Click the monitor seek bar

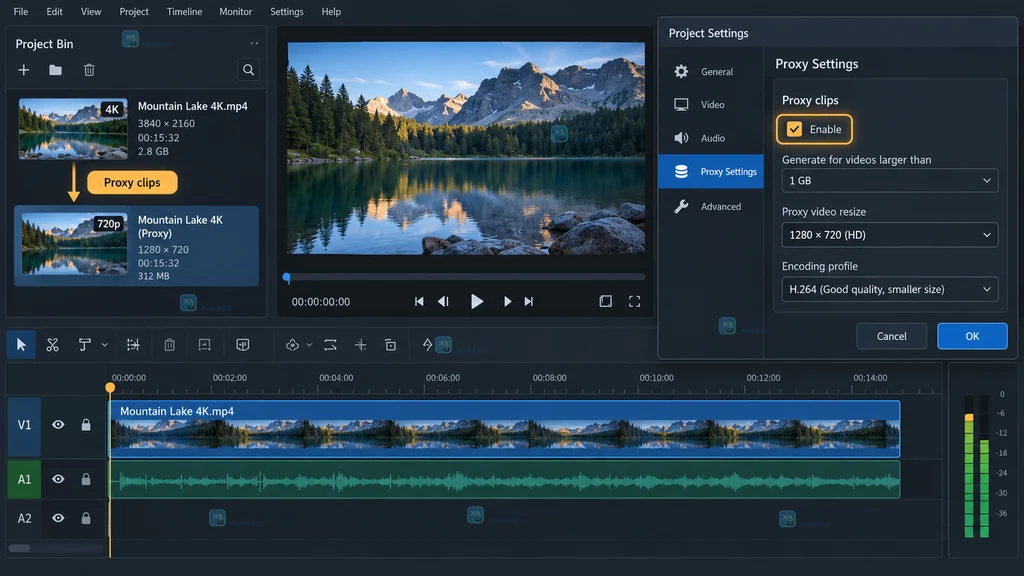point(466,277)
